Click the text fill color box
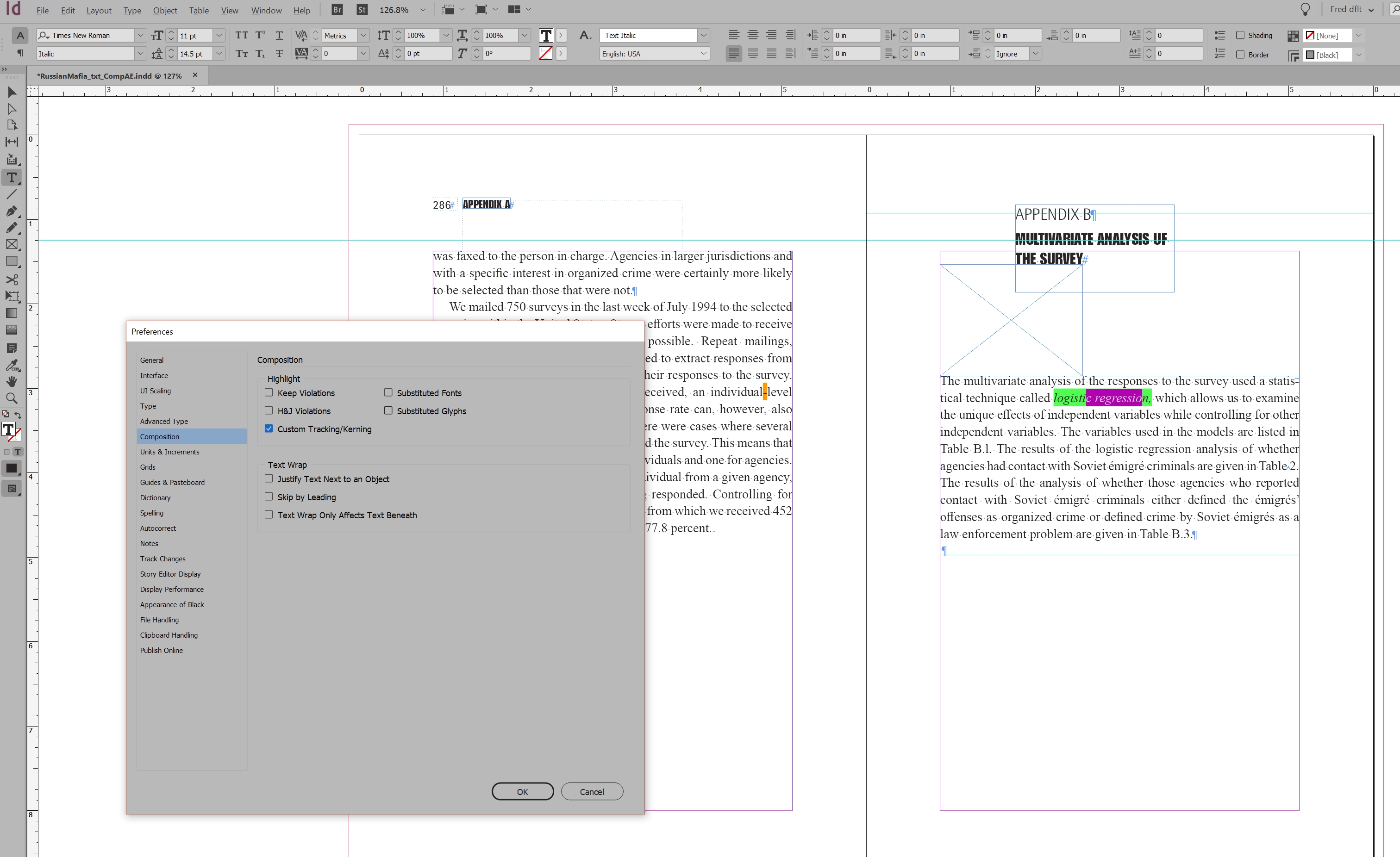 [x=545, y=35]
